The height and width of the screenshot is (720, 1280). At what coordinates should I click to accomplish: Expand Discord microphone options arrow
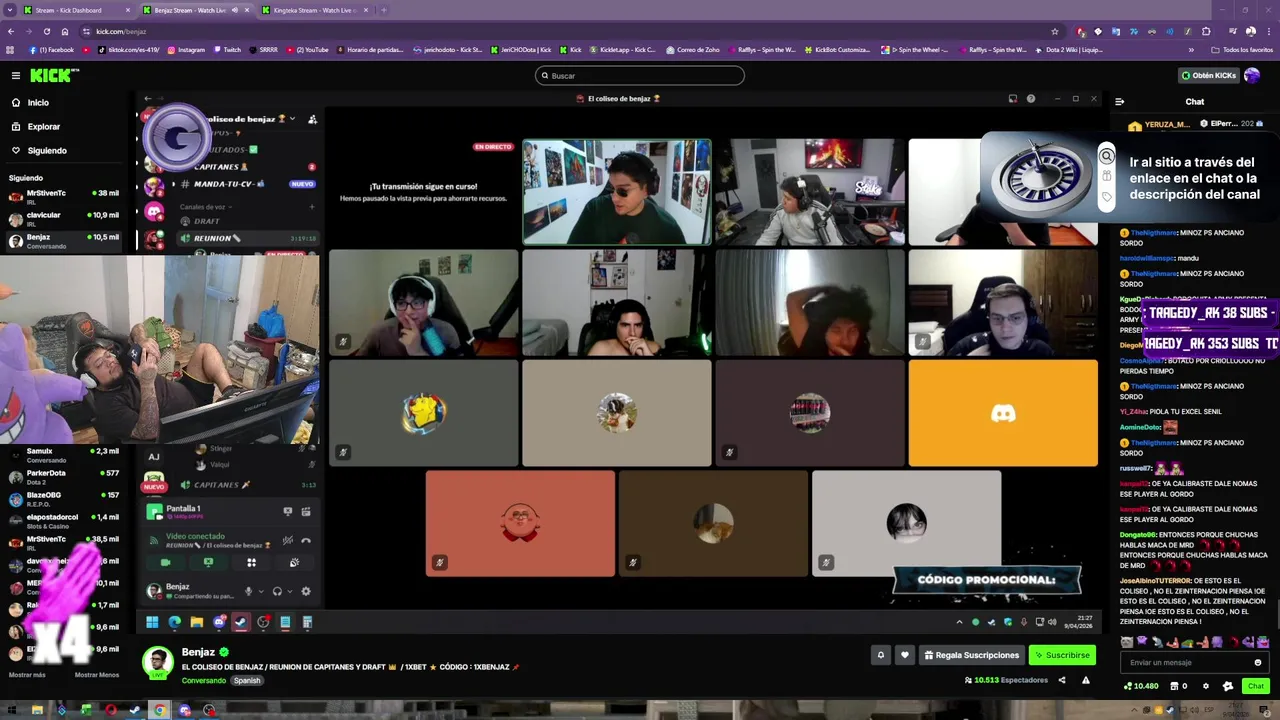261,591
